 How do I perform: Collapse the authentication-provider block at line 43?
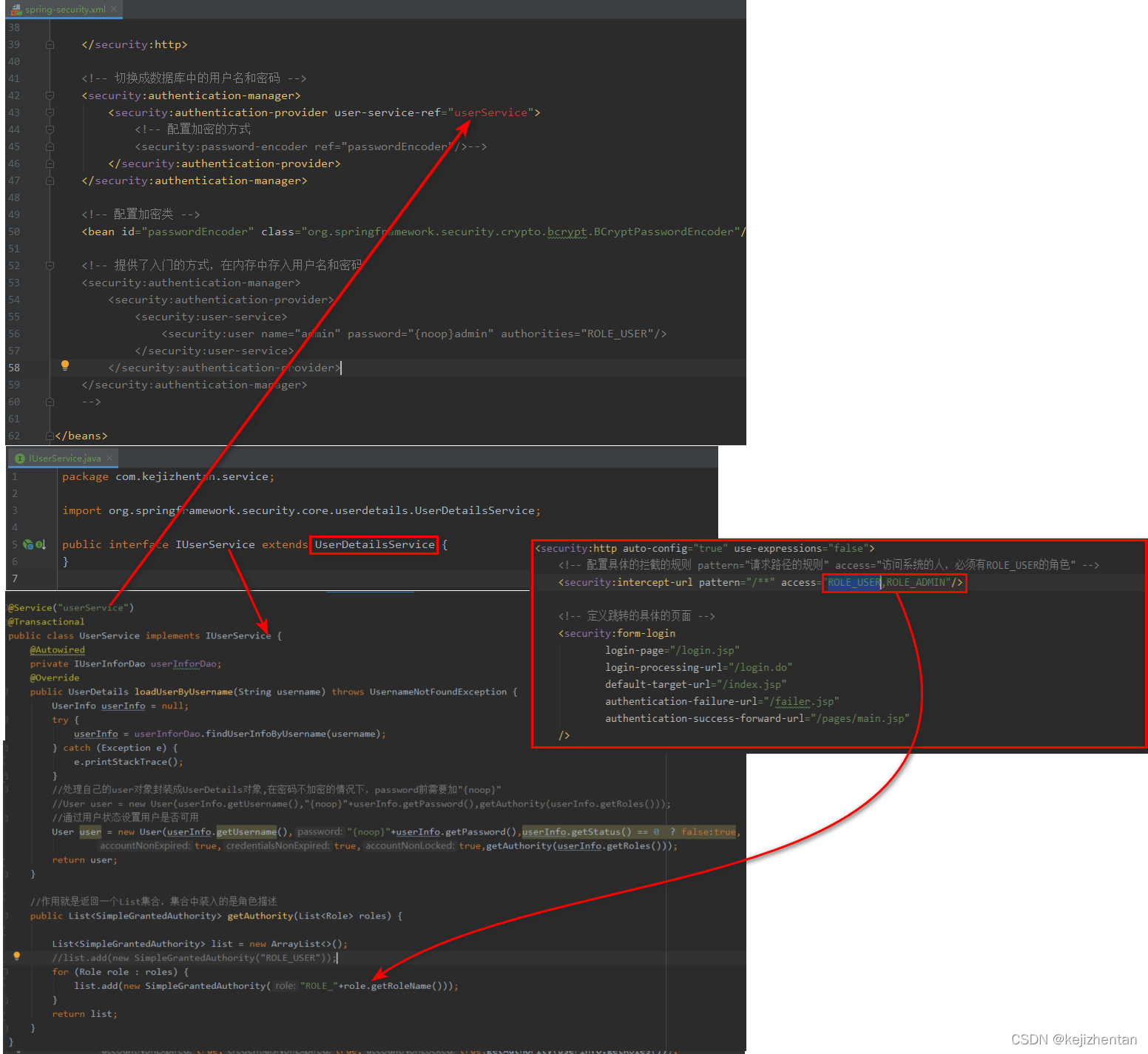coord(50,112)
